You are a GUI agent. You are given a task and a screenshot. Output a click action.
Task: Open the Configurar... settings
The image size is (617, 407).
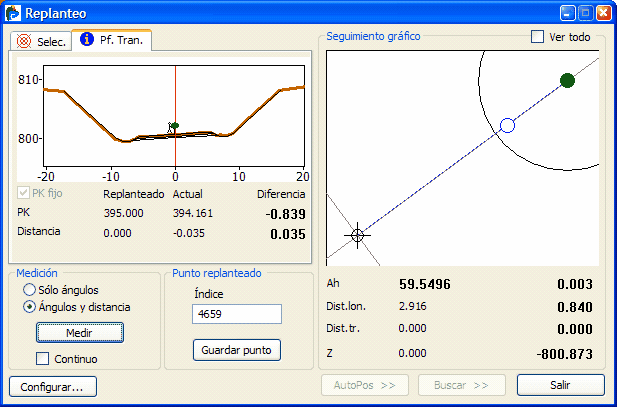click(x=52, y=385)
